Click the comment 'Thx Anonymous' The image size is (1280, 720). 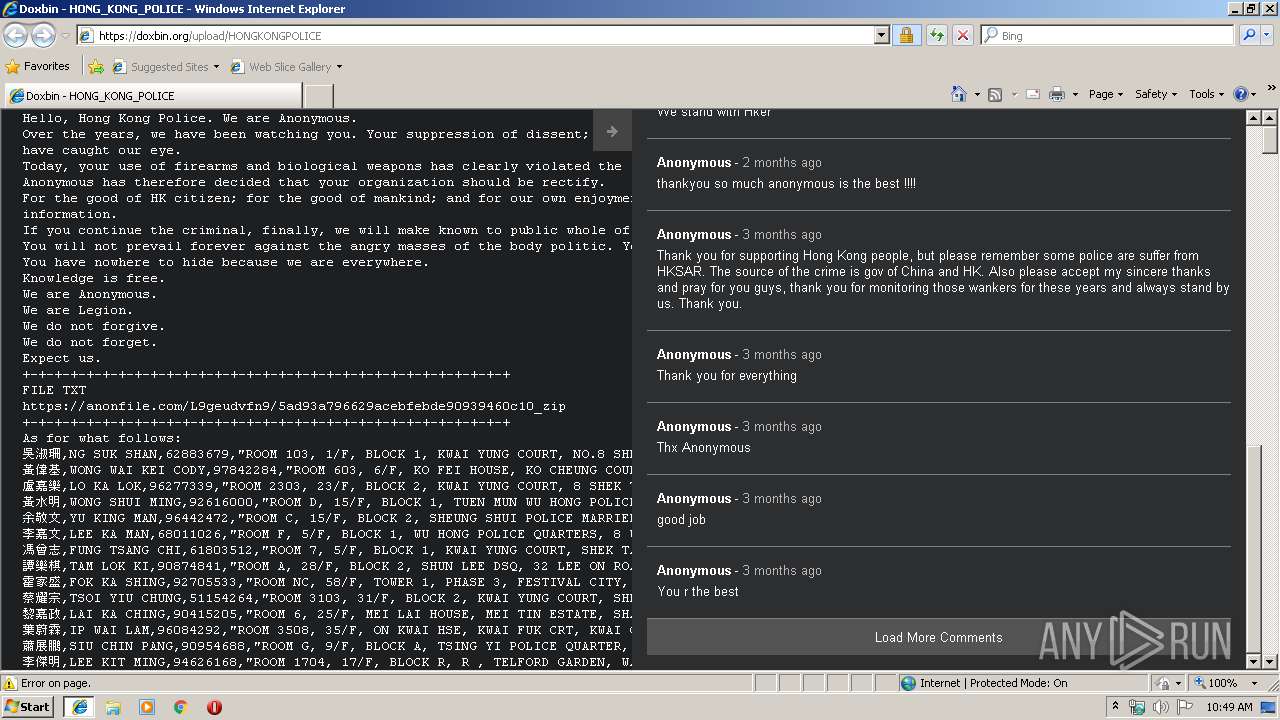[703, 447]
